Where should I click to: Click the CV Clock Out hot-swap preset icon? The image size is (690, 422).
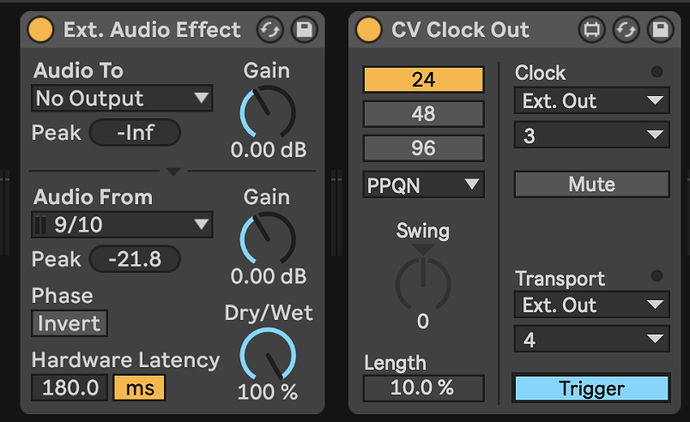[x=626, y=30]
